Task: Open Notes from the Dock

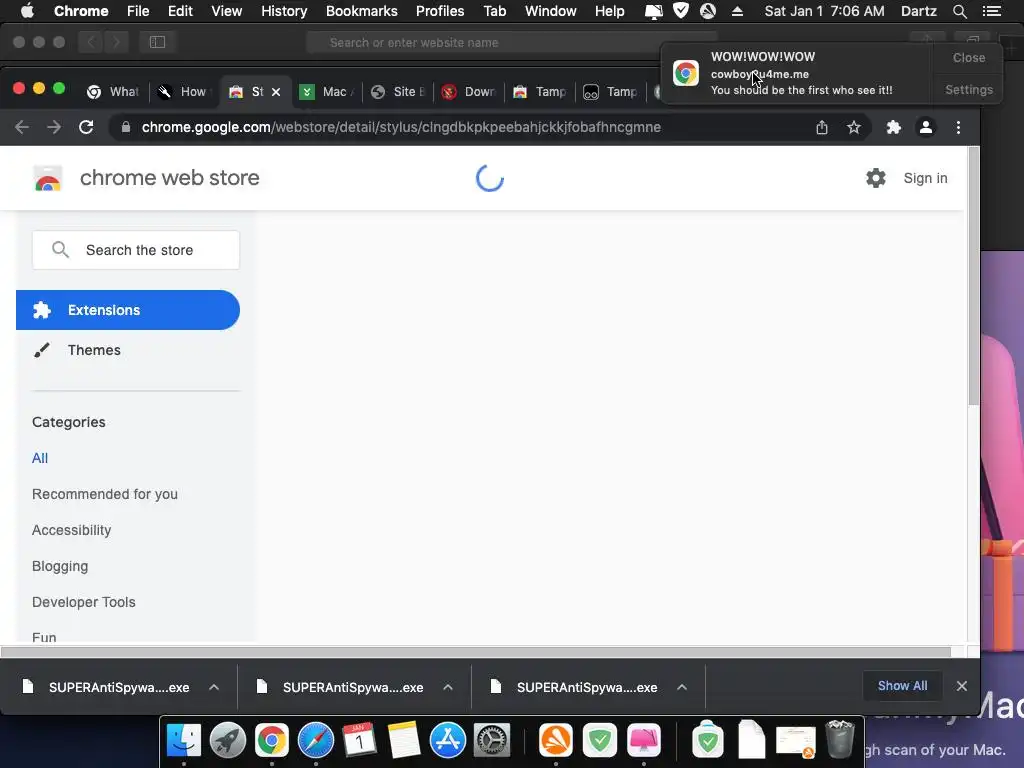Action: (x=404, y=741)
